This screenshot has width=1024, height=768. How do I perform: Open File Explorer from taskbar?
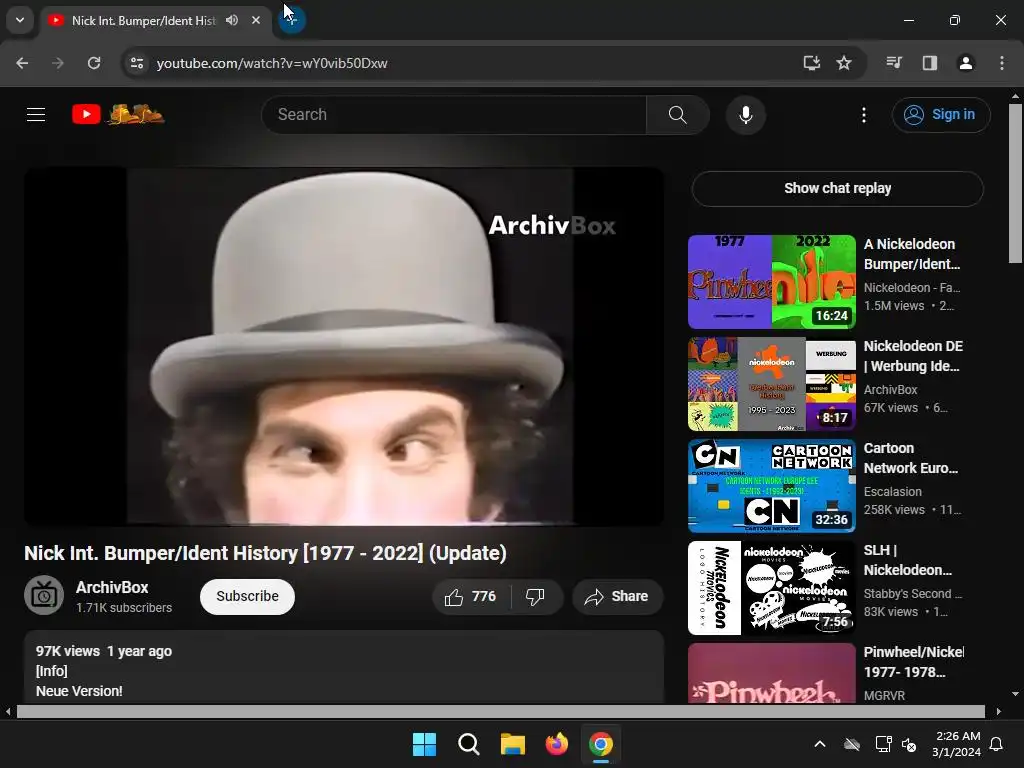[513, 744]
